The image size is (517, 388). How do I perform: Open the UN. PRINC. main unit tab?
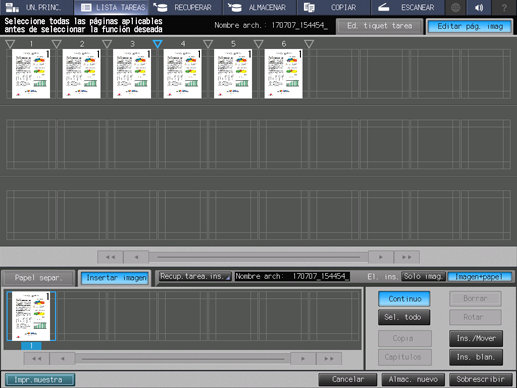[x=36, y=7]
